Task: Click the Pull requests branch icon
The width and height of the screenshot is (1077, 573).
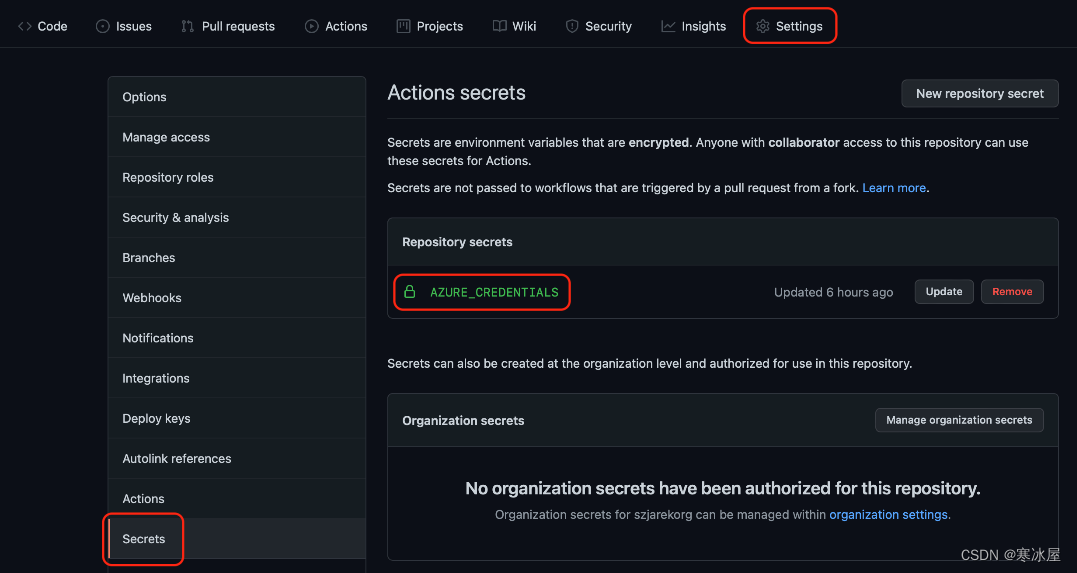Action: 188,26
